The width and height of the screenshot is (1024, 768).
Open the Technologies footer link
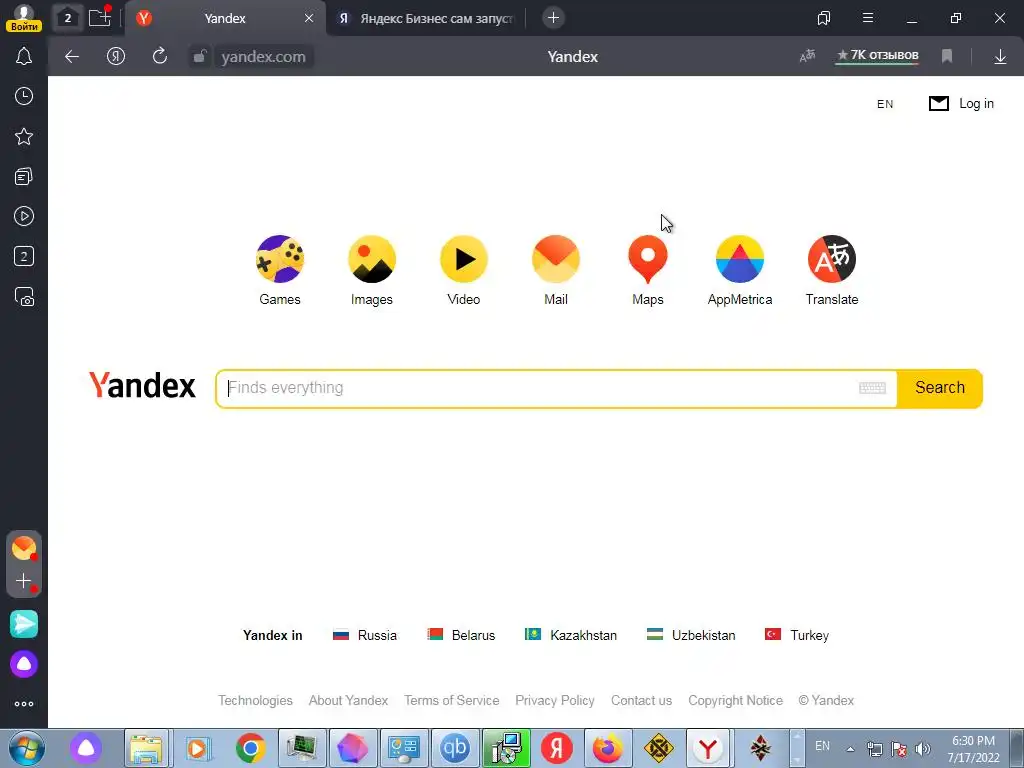[255, 700]
